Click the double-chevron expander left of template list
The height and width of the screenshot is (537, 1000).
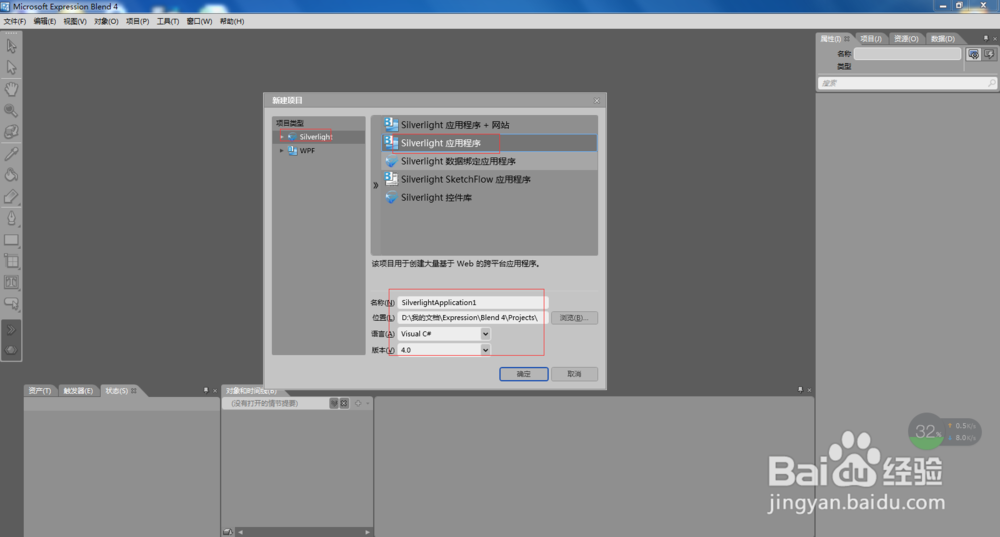point(376,186)
